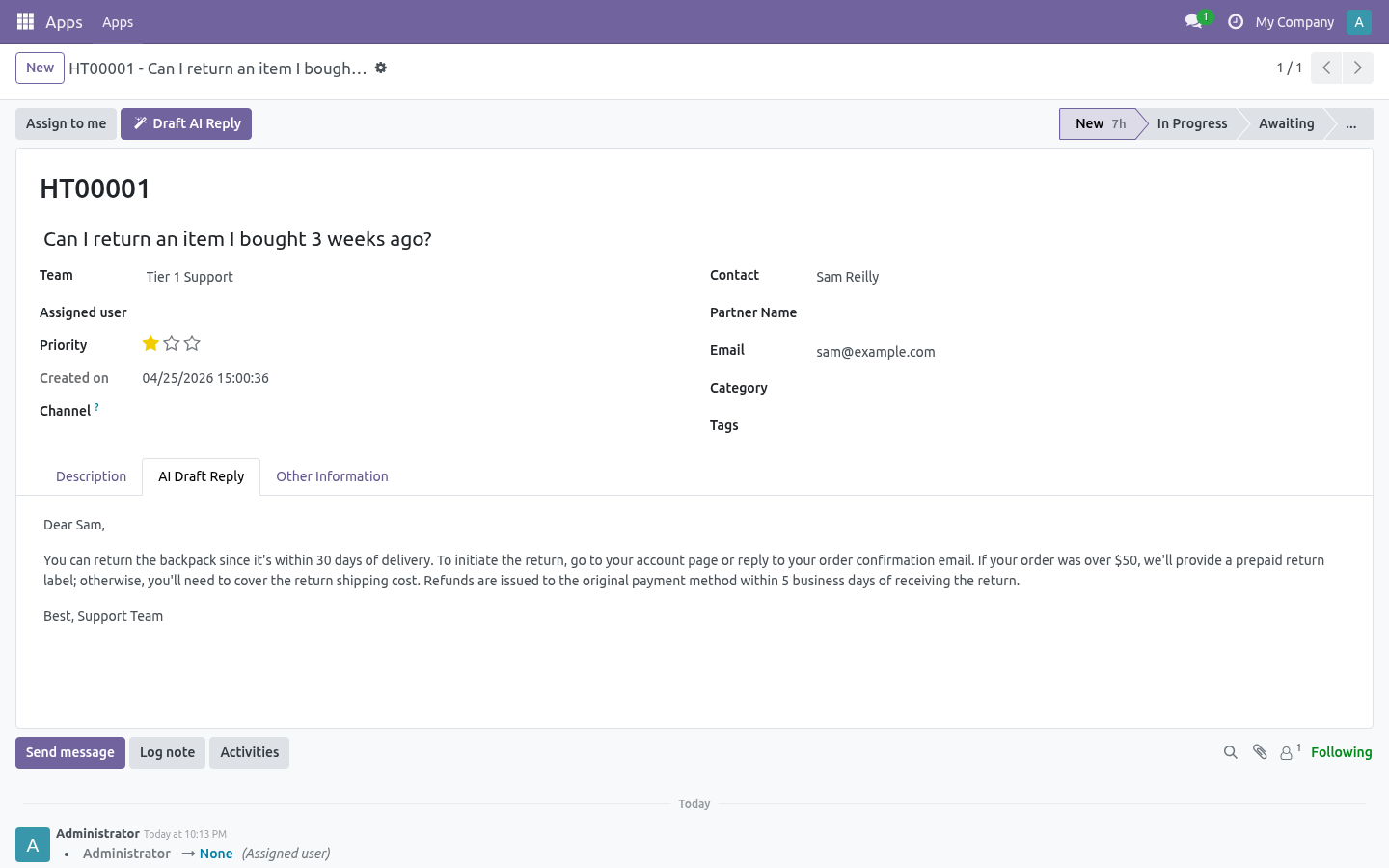
Task: Click Send message button
Action: point(69,752)
